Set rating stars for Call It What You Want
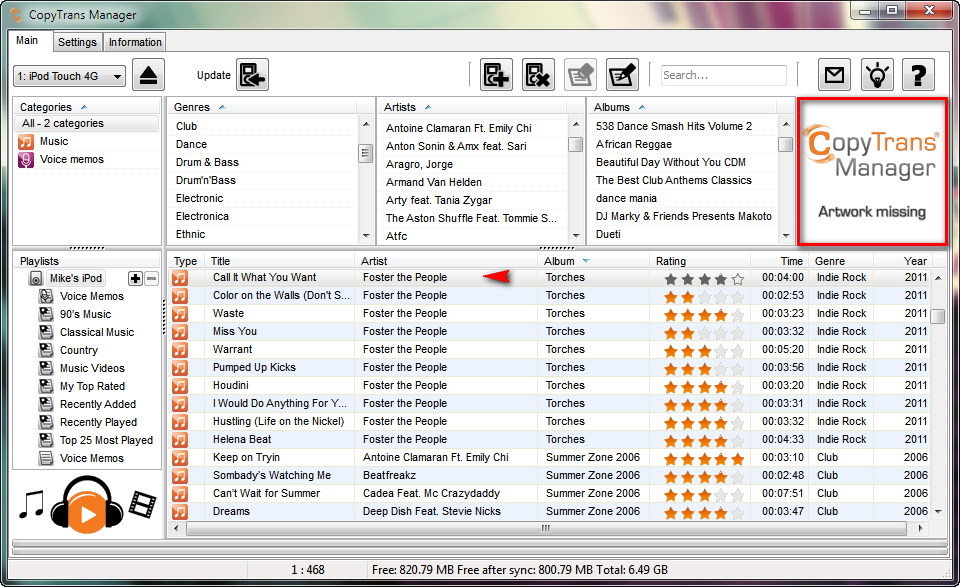This screenshot has width=960, height=587. (x=704, y=279)
